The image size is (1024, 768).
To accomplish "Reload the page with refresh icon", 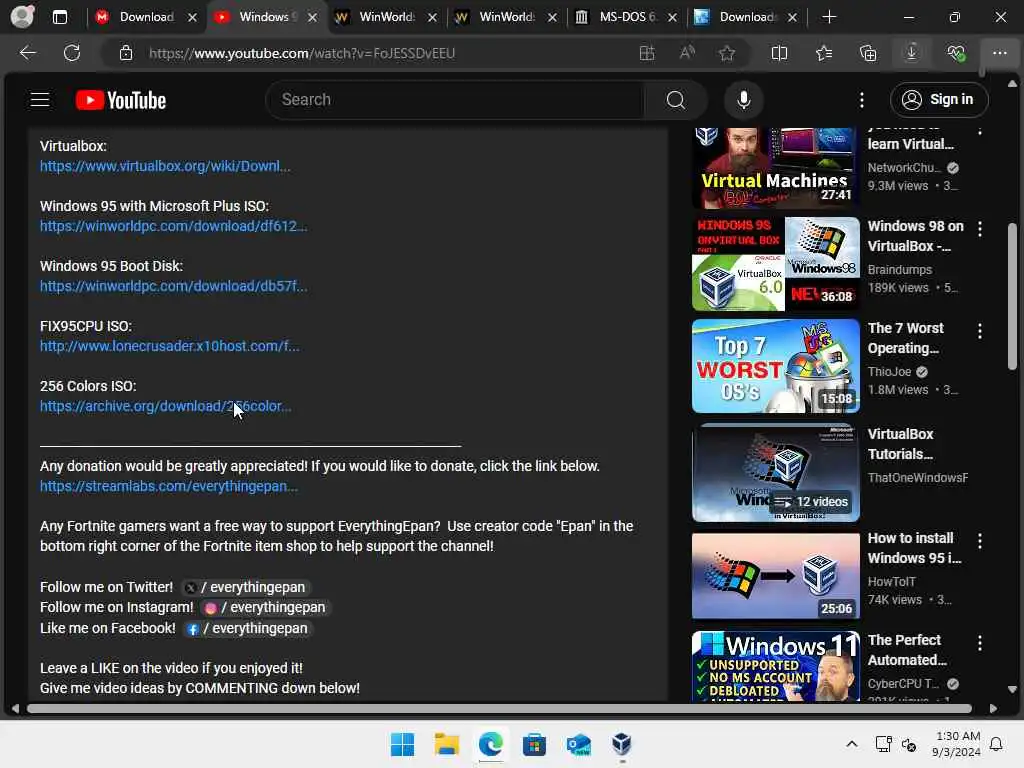I will (x=72, y=53).
